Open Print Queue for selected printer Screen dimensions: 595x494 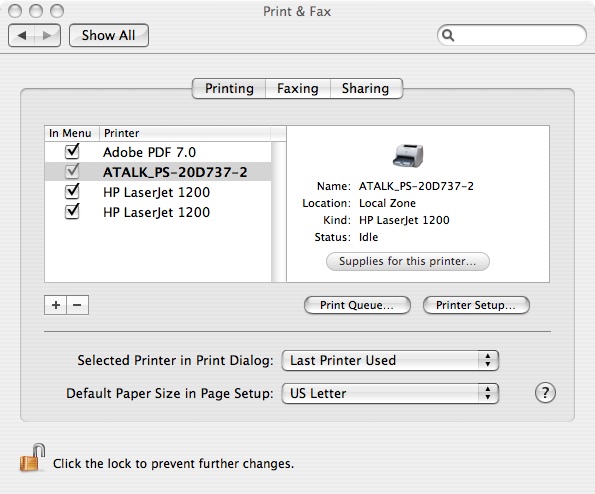click(x=357, y=305)
